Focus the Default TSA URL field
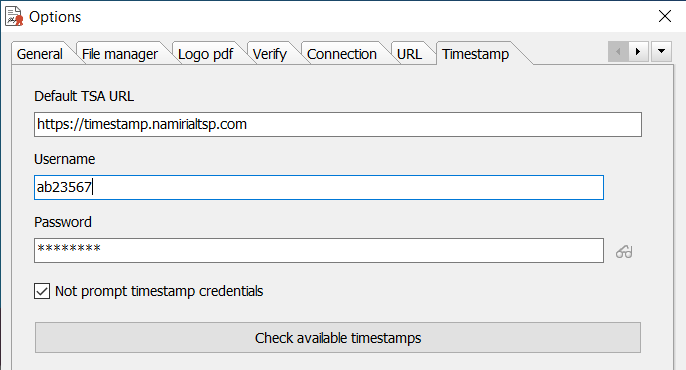Image resolution: width=686 pixels, height=370 pixels. [x=338, y=124]
